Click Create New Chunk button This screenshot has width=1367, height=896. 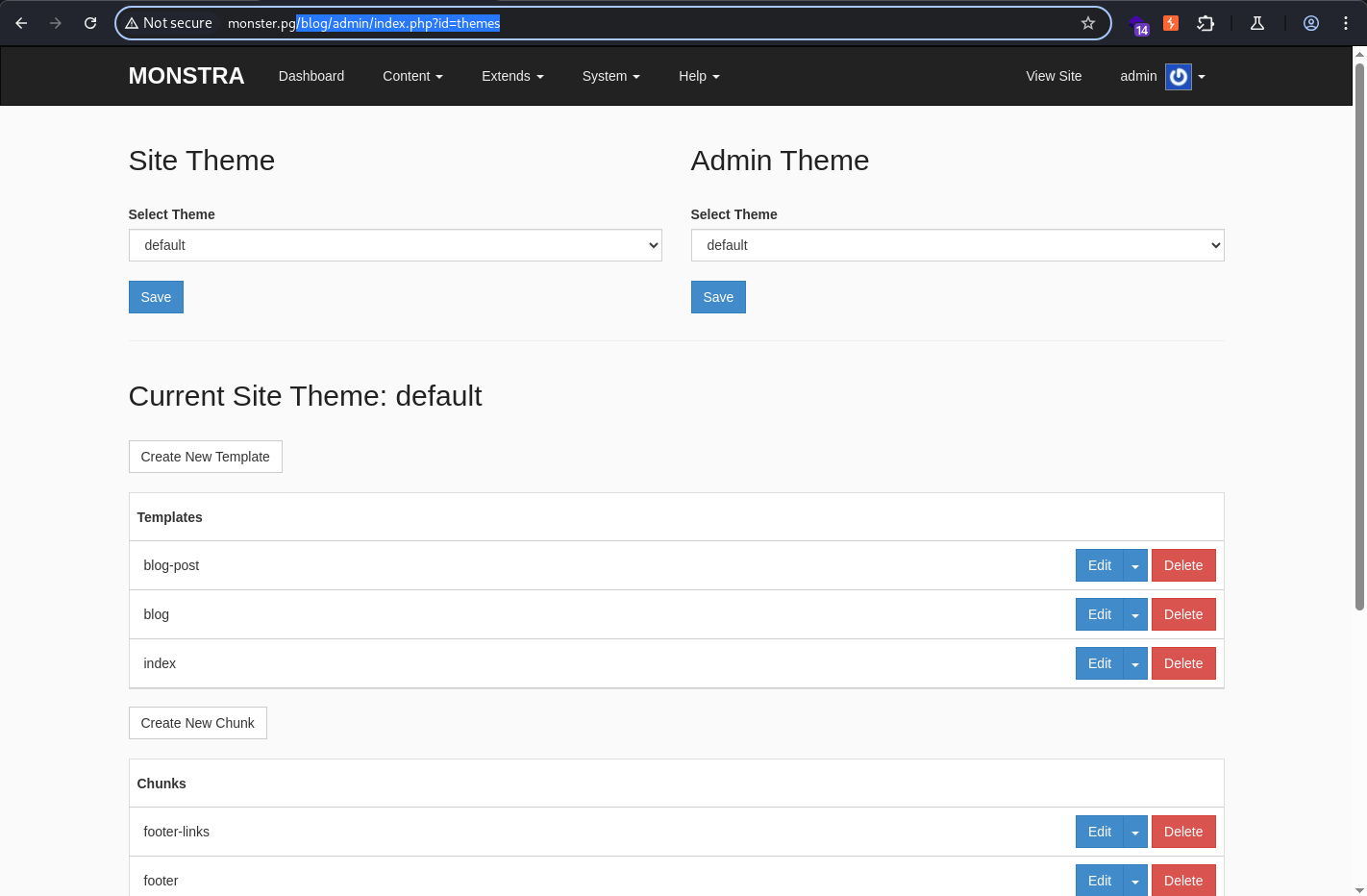pyautogui.click(x=198, y=723)
